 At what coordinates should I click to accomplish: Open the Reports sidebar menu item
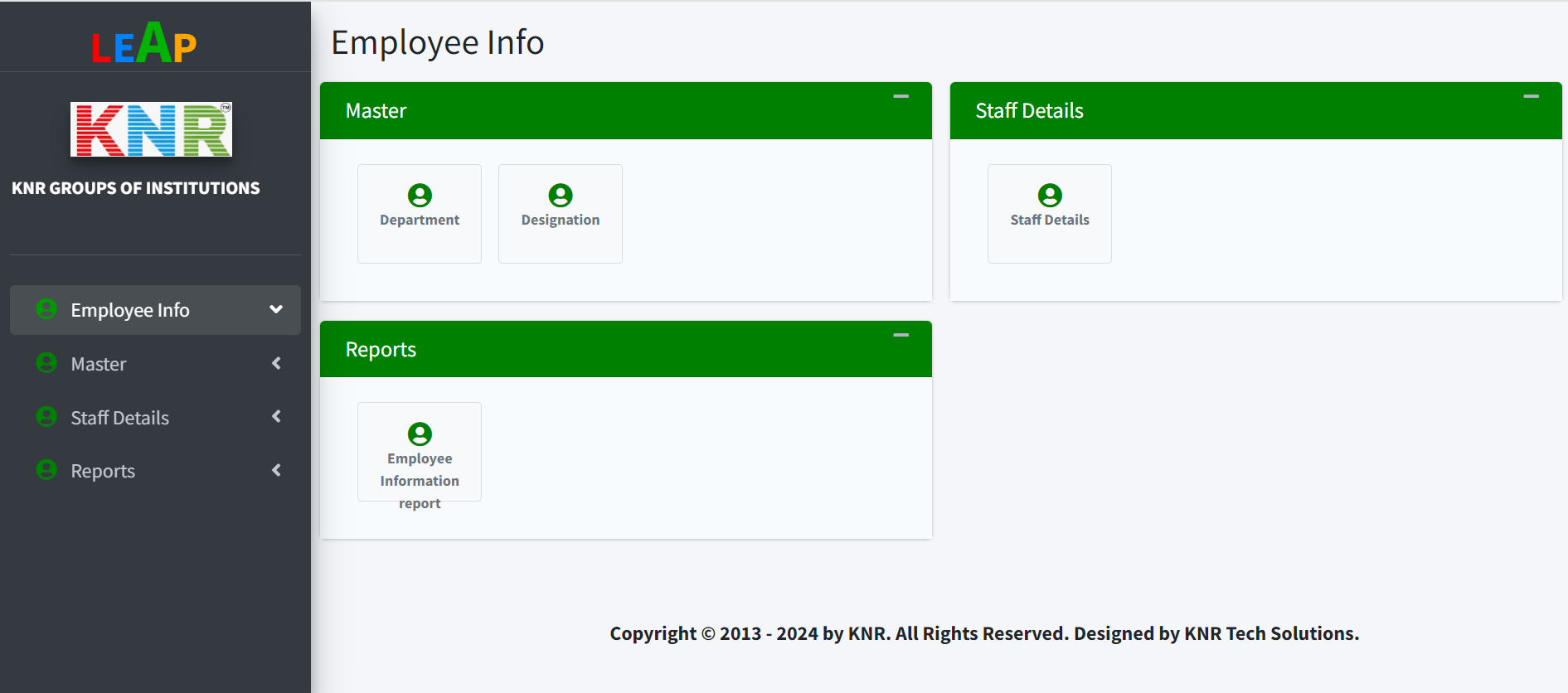[x=155, y=471]
